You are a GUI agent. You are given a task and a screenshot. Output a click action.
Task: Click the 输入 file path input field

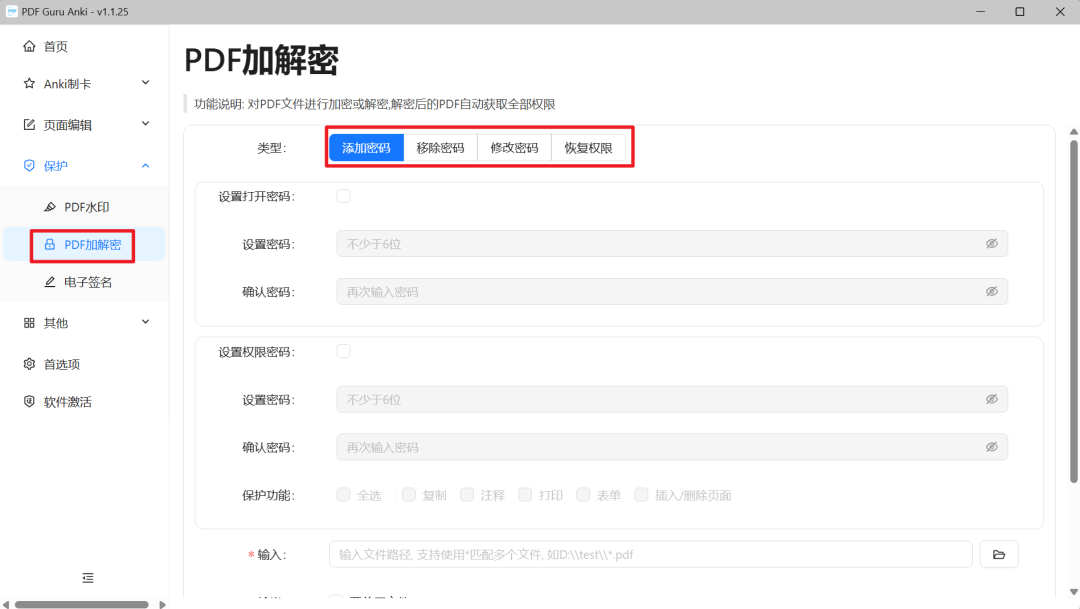point(650,554)
